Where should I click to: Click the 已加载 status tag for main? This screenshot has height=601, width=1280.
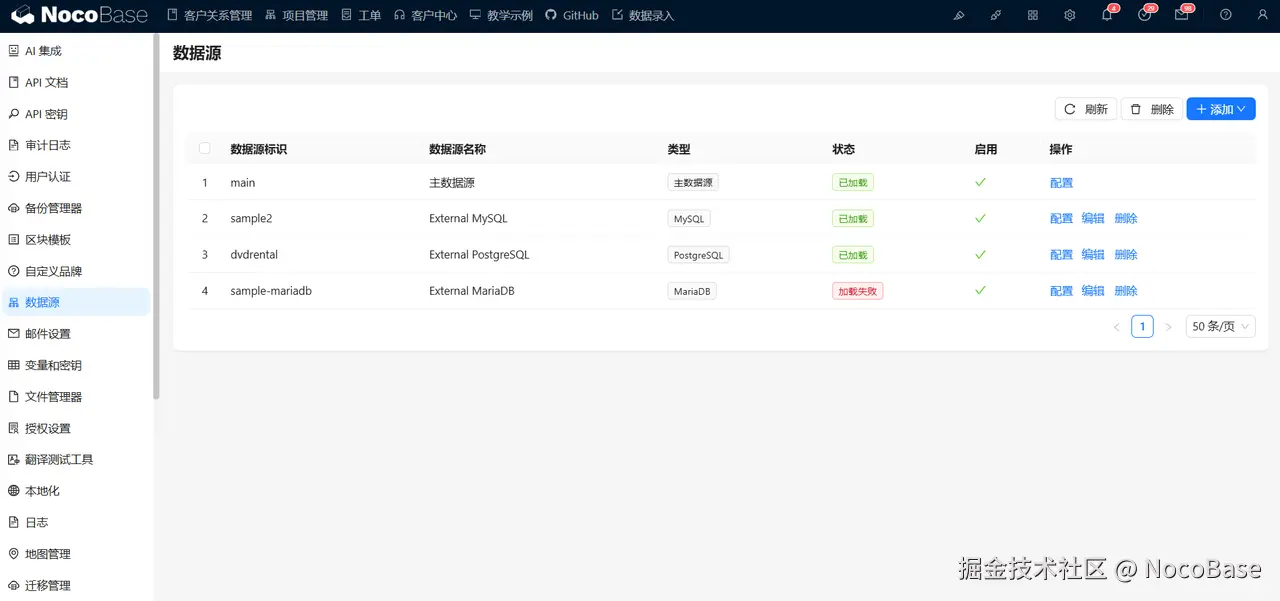pyautogui.click(x=852, y=182)
